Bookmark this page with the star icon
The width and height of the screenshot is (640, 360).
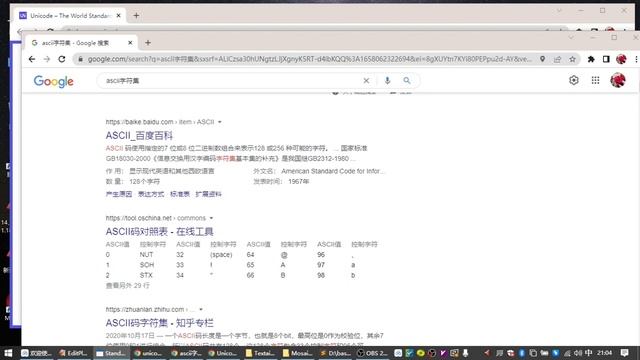point(572,59)
